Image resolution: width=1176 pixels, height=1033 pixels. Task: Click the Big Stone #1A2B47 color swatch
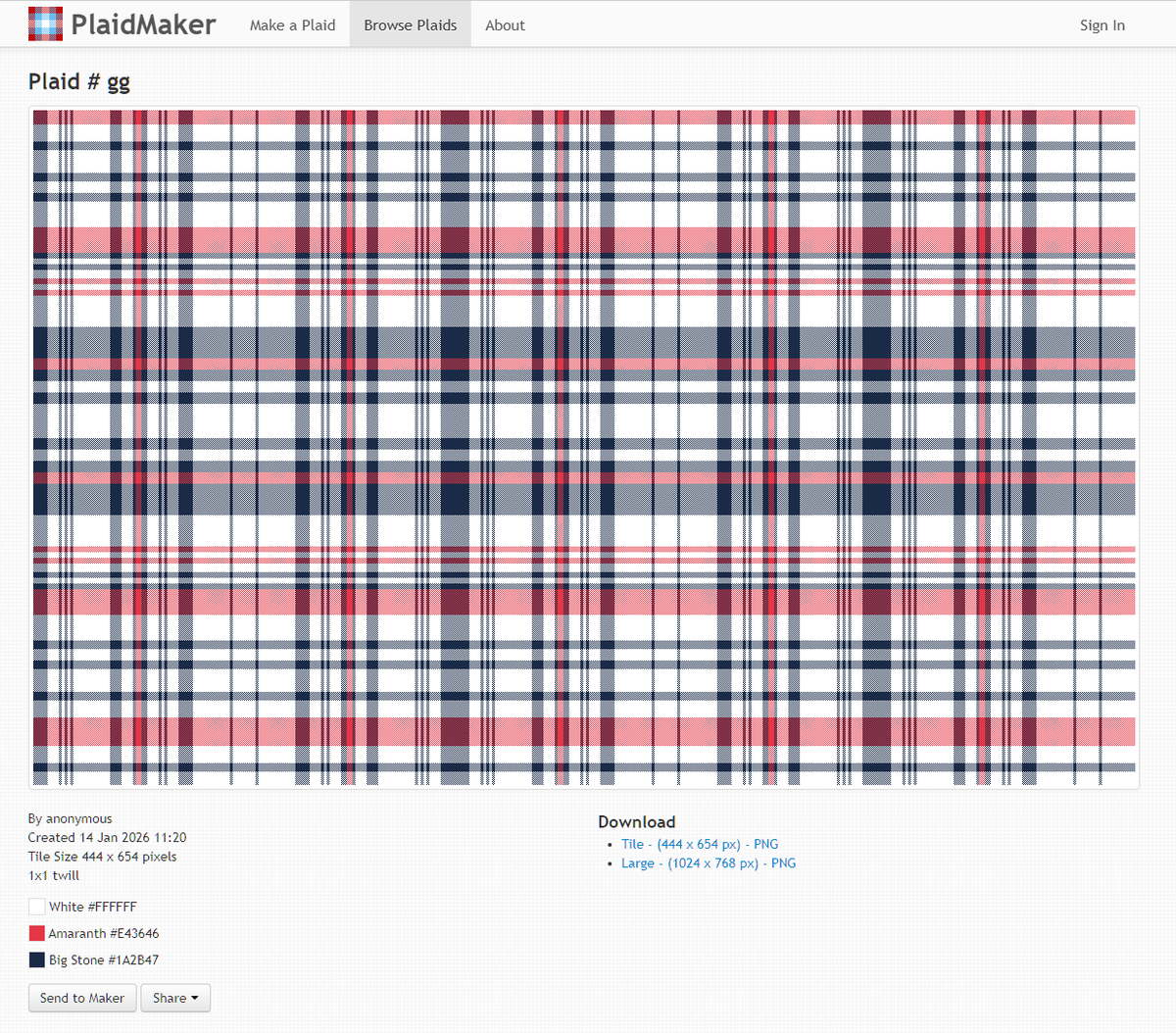[37, 959]
